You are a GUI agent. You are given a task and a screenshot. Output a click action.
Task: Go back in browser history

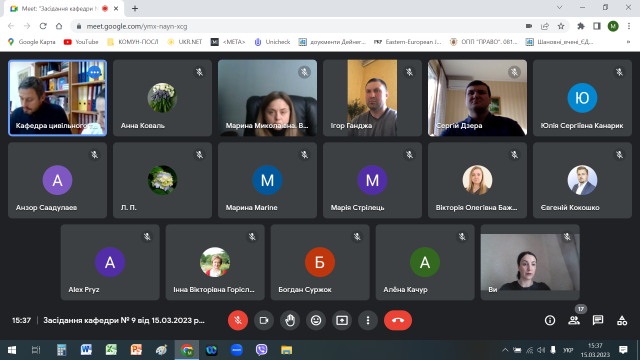[x=11, y=26]
